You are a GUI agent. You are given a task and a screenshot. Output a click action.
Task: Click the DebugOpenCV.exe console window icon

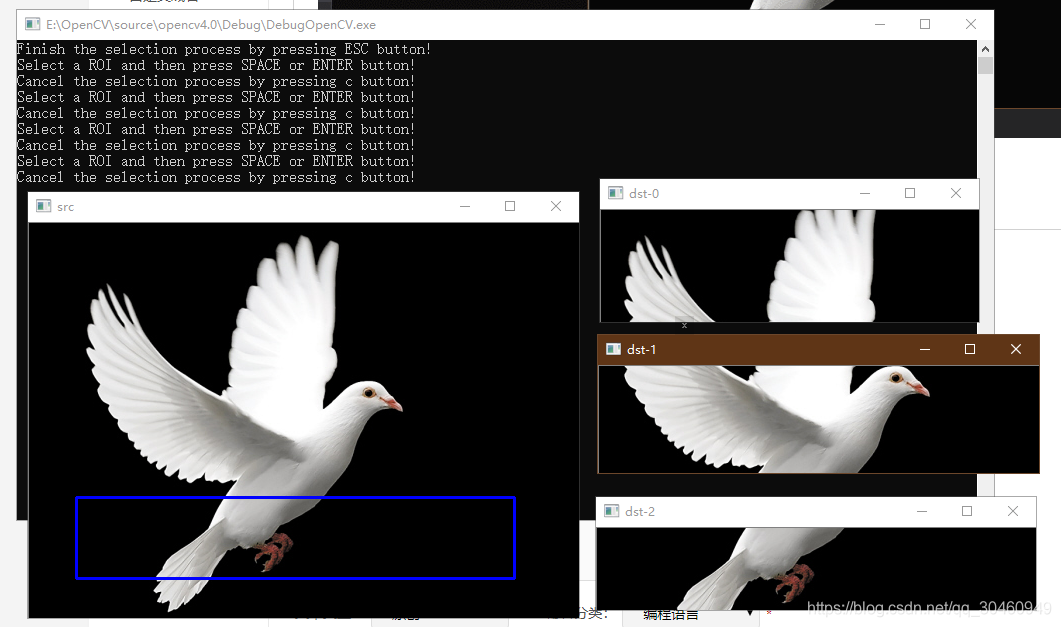tap(31, 24)
